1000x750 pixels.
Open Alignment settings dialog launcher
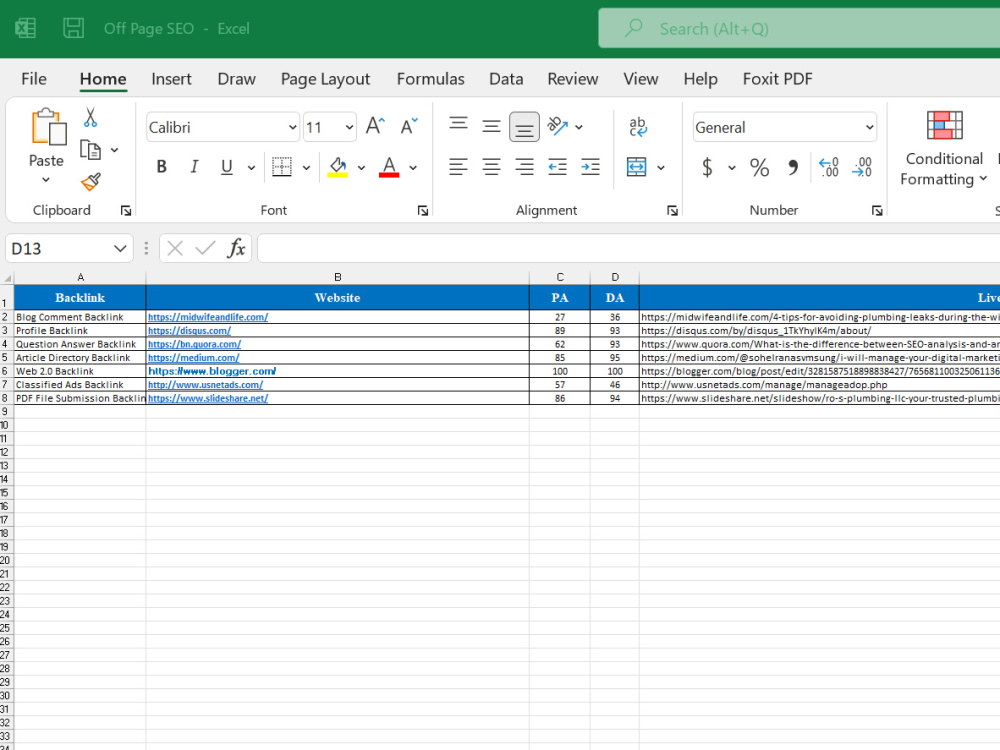pos(672,210)
